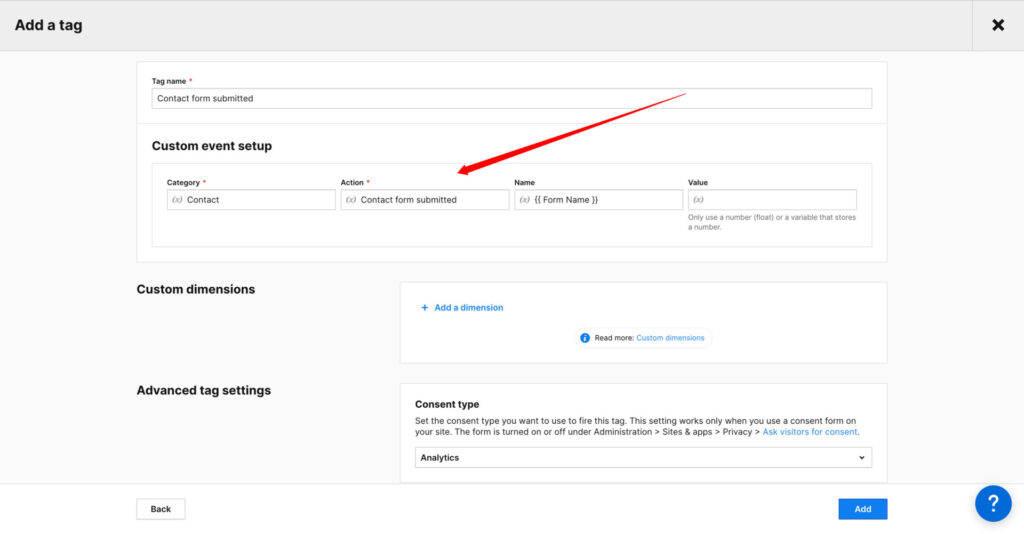The width and height of the screenshot is (1024, 534).
Task: Select the Action field containing Contact form submitted
Action: [x=430, y=200]
